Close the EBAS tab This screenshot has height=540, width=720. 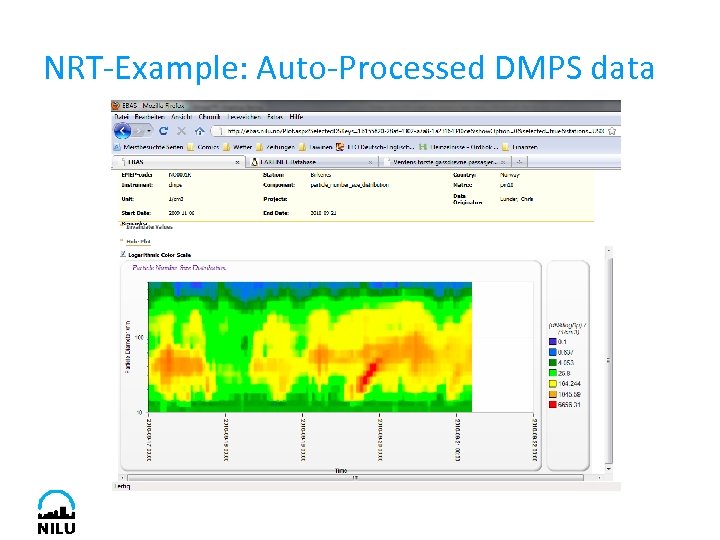237,163
